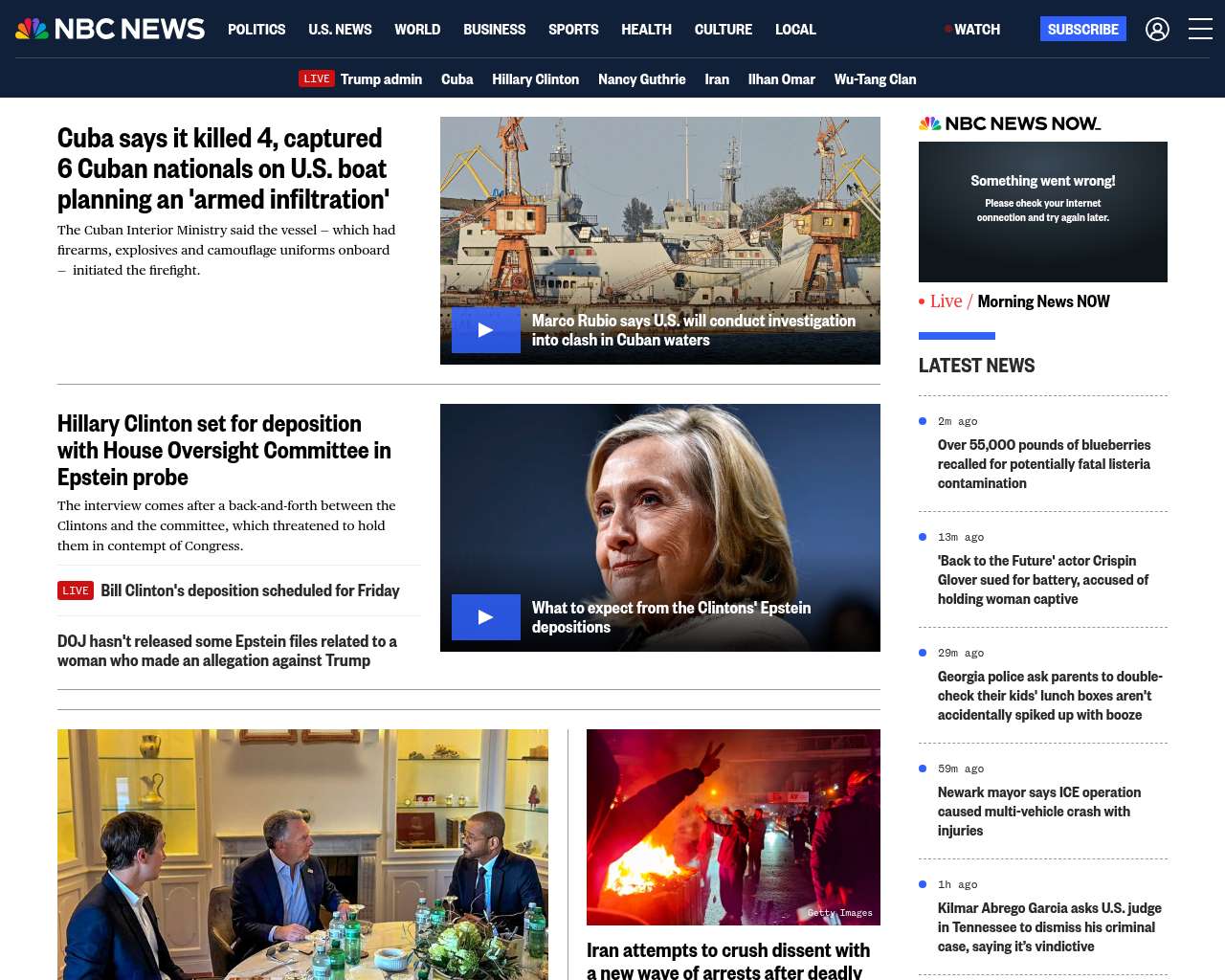Click the Subscribe button
The height and width of the screenshot is (980, 1225).
(x=1082, y=30)
